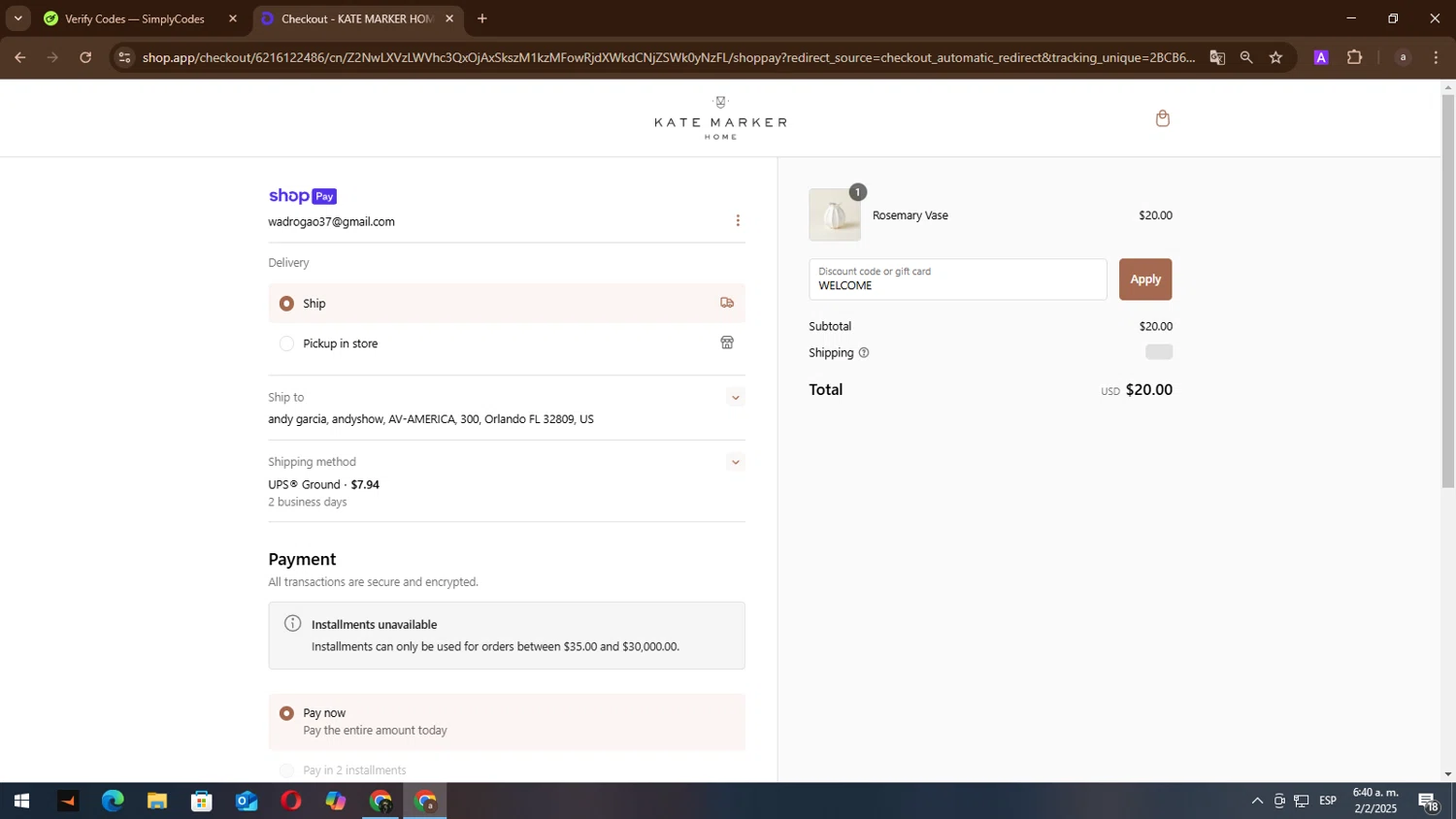The width and height of the screenshot is (1456, 819).
Task: Click the page vertical scrollbar
Action: pos(1448,291)
